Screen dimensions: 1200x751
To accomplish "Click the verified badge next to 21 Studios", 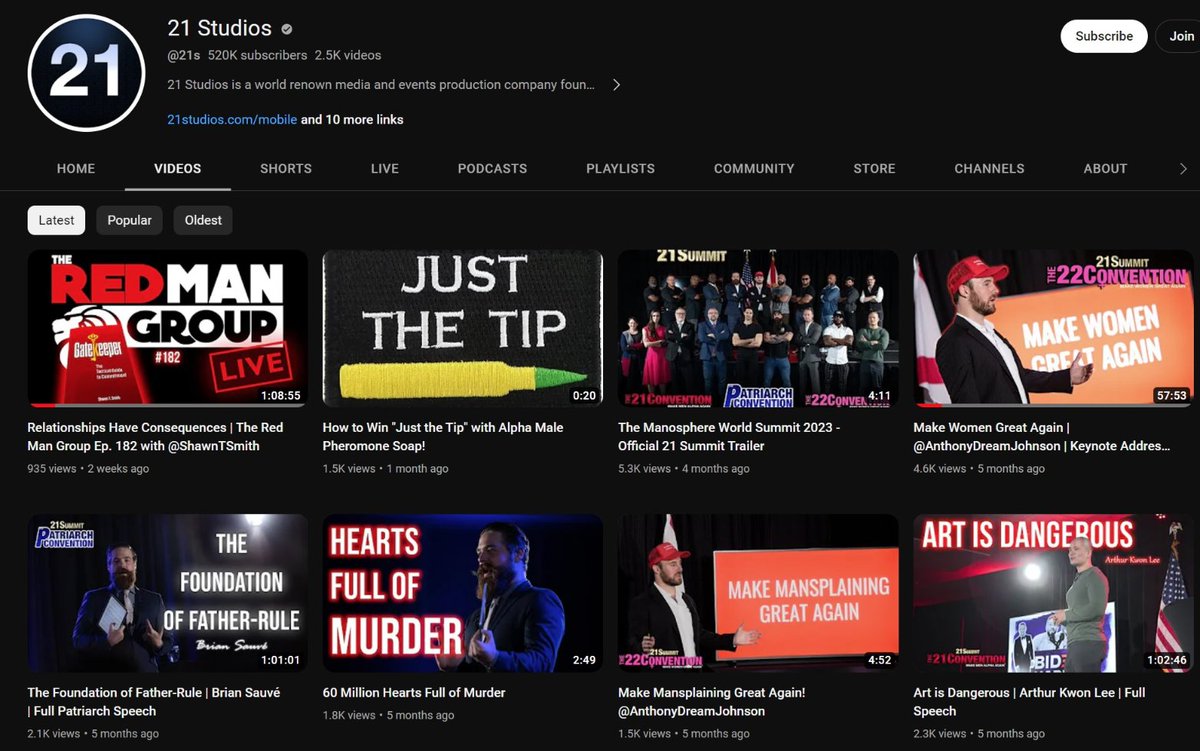I will tap(287, 29).
